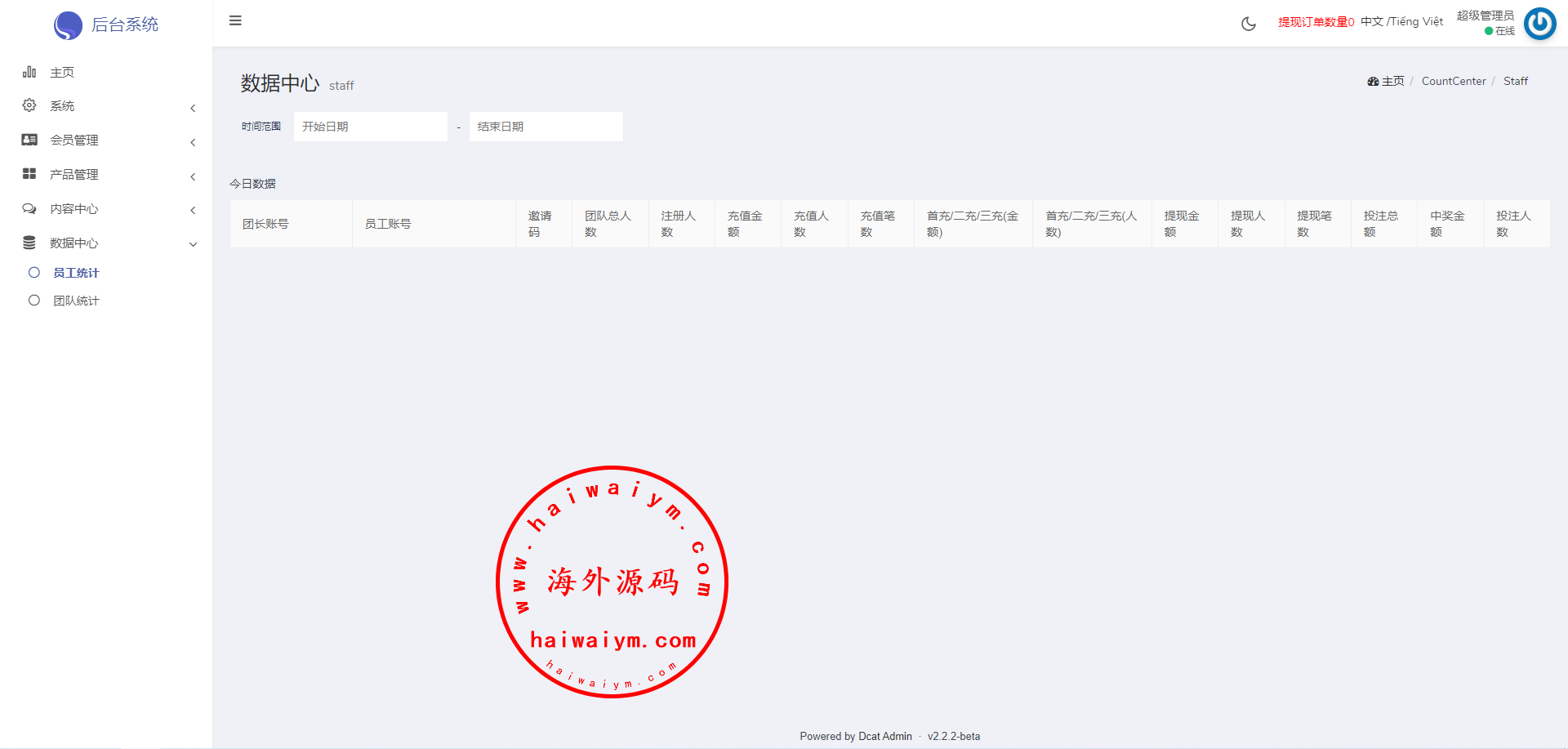The width and height of the screenshot is (1568, 749).
Task: Click the CountCenter breadcrumb link
Action: tap(1454, 81)
